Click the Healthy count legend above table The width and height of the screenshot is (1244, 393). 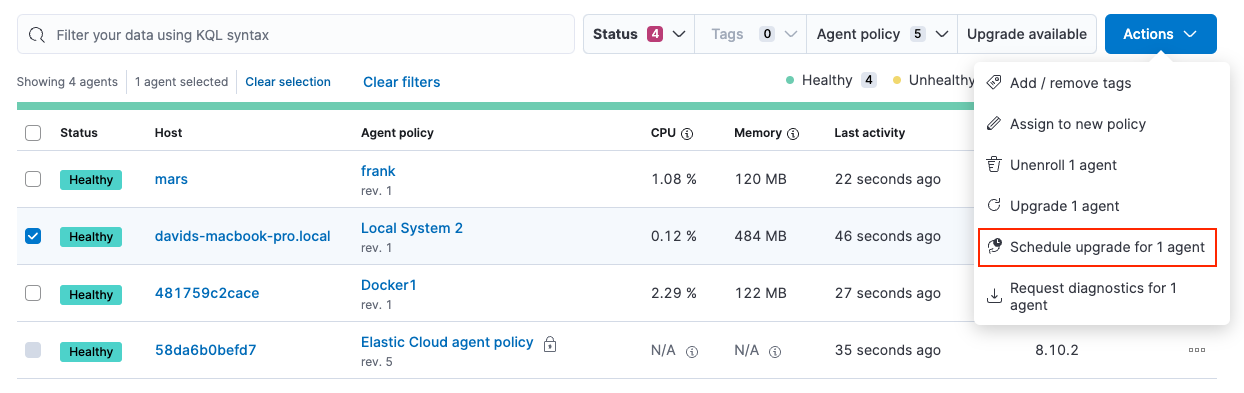pos(831,80)
